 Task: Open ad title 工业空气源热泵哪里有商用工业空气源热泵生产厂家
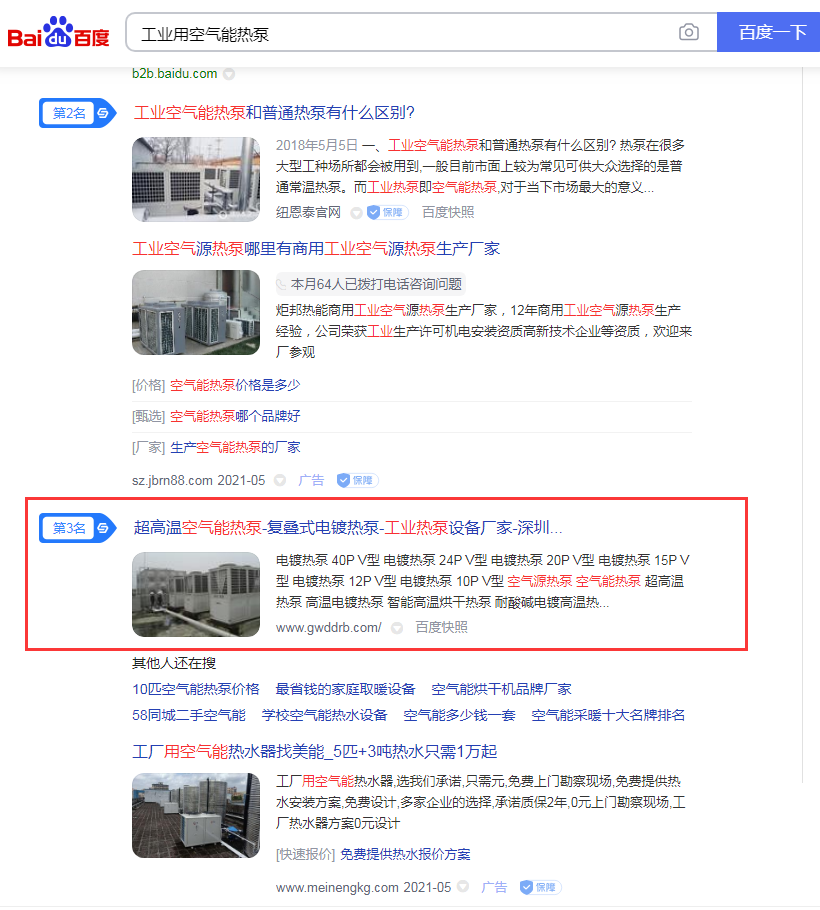pyautogui.click(x=316, y=249)
